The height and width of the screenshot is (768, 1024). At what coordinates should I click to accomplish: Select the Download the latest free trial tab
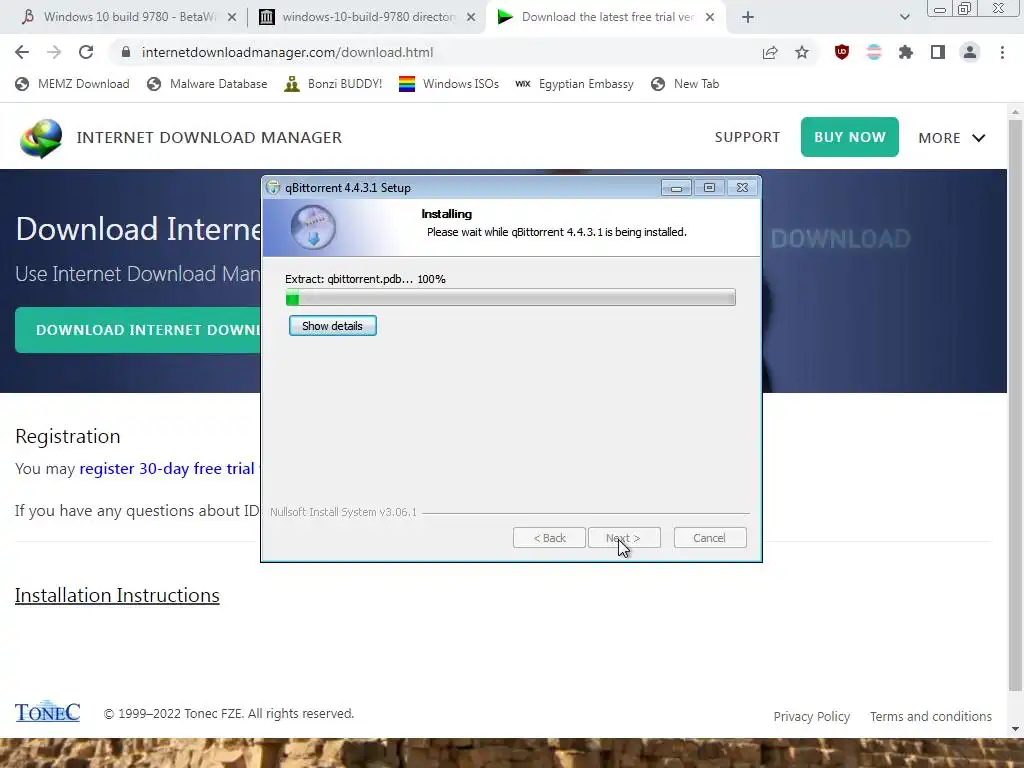pos(605,17)
